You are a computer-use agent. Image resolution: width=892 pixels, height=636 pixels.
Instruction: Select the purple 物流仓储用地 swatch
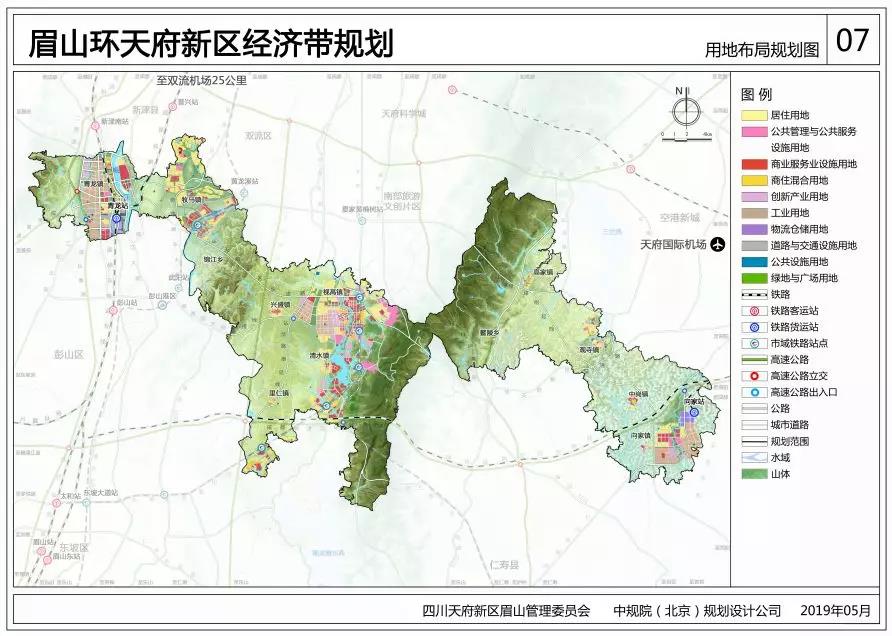pyautogui.click(x=753, y=229)
